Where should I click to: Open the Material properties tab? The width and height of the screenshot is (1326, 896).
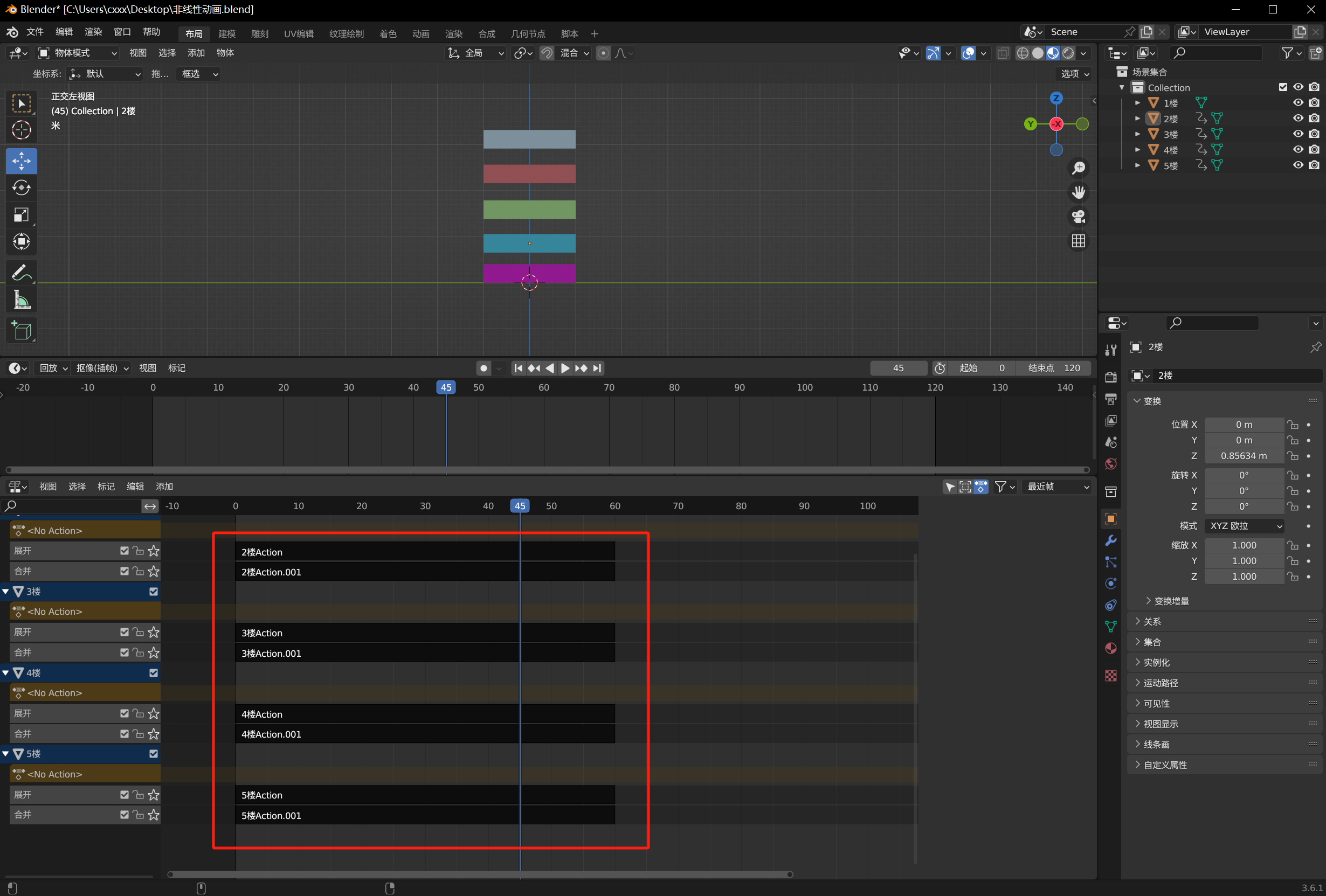point(1110,649)
